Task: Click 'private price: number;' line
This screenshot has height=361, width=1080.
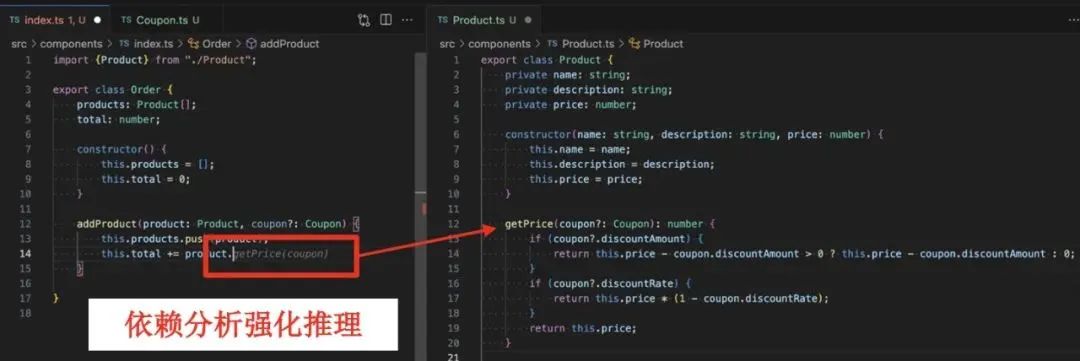Action: point(571,105)
